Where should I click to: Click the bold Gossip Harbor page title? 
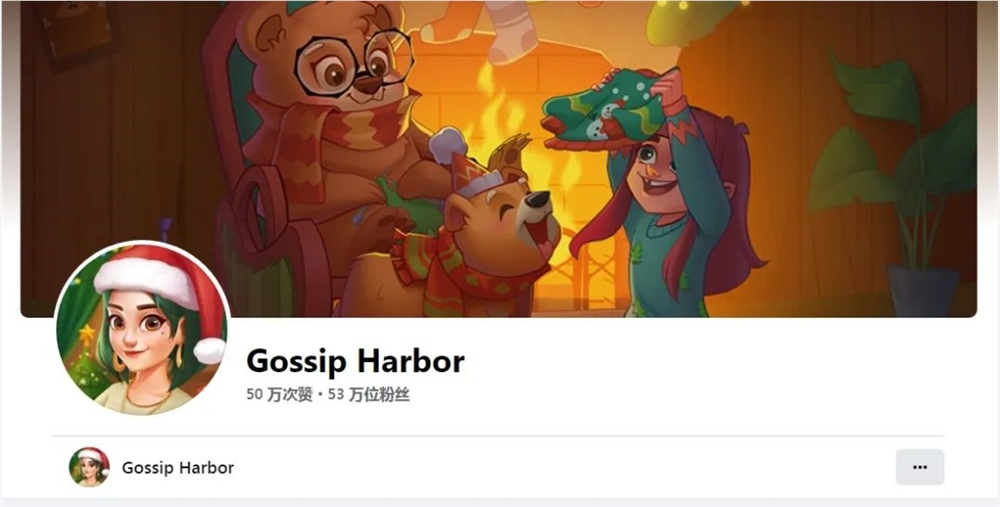click(x=355, y=361)
